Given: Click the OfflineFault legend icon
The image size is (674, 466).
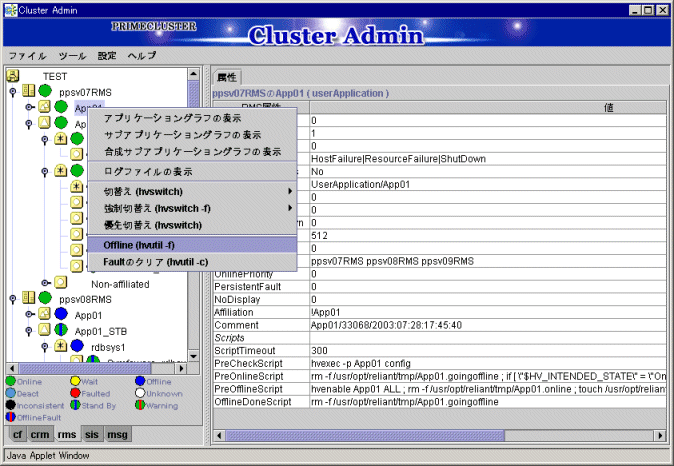Looking at the screenshot, I should pyautogui.click(x=11, y=417).
